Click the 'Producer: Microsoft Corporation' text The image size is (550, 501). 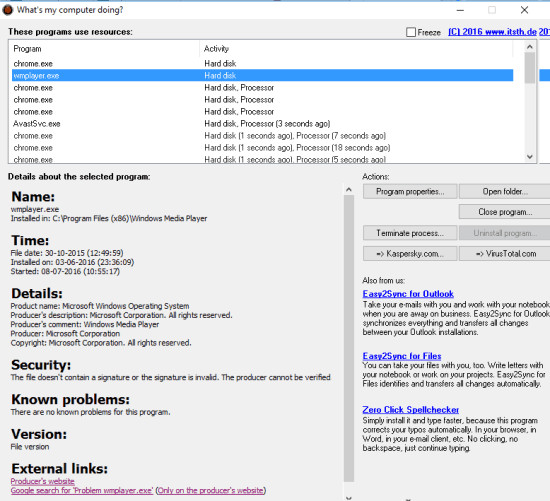click(x=65, y=333)
